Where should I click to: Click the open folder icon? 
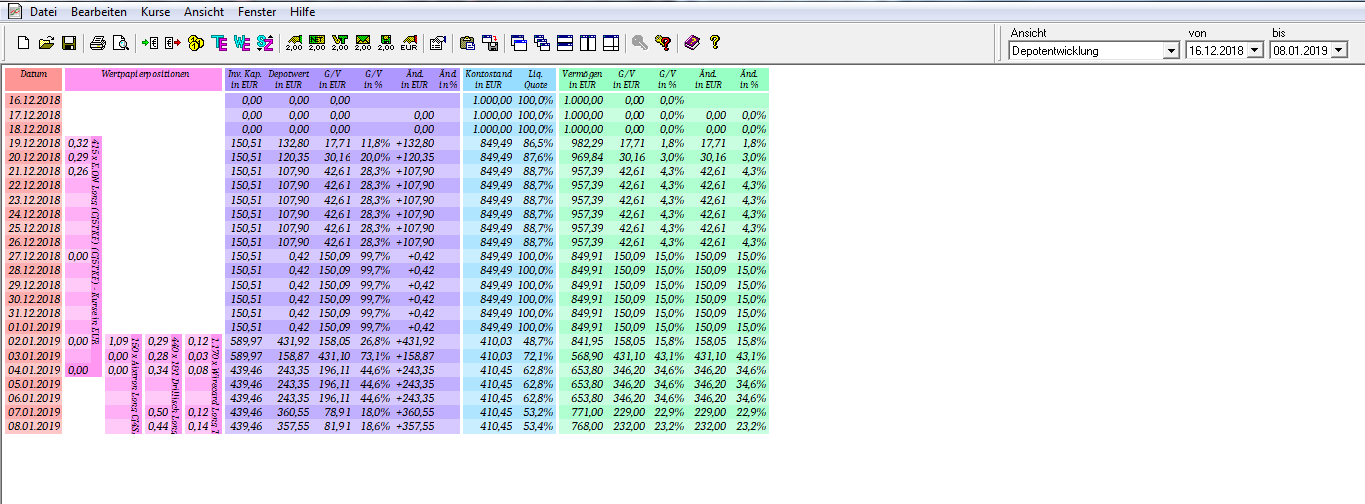pos(46,43)
